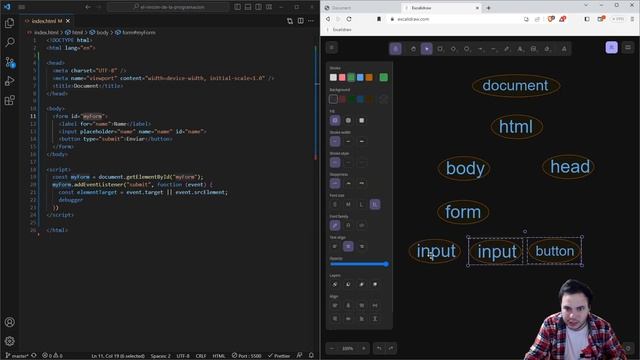Select the Excalidraw eraser tool
The width and height of the screenshot is (640, 360).
[x=547, y=49]
